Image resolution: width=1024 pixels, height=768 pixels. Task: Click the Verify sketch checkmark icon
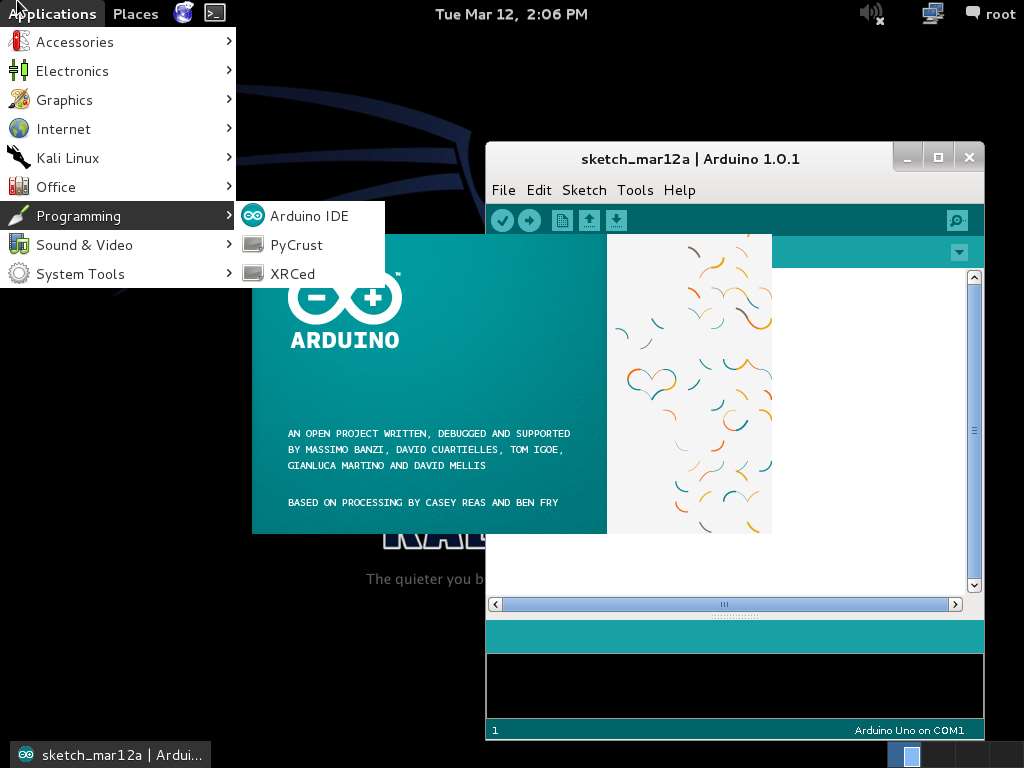click(x=503, y=220)
